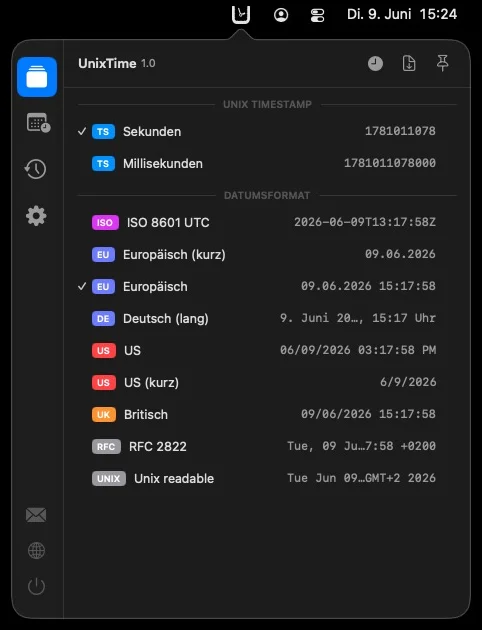Click Unix readable value ending GMT+2 2026
Viewport: 482px width, 630px height.
click(362, 478)
